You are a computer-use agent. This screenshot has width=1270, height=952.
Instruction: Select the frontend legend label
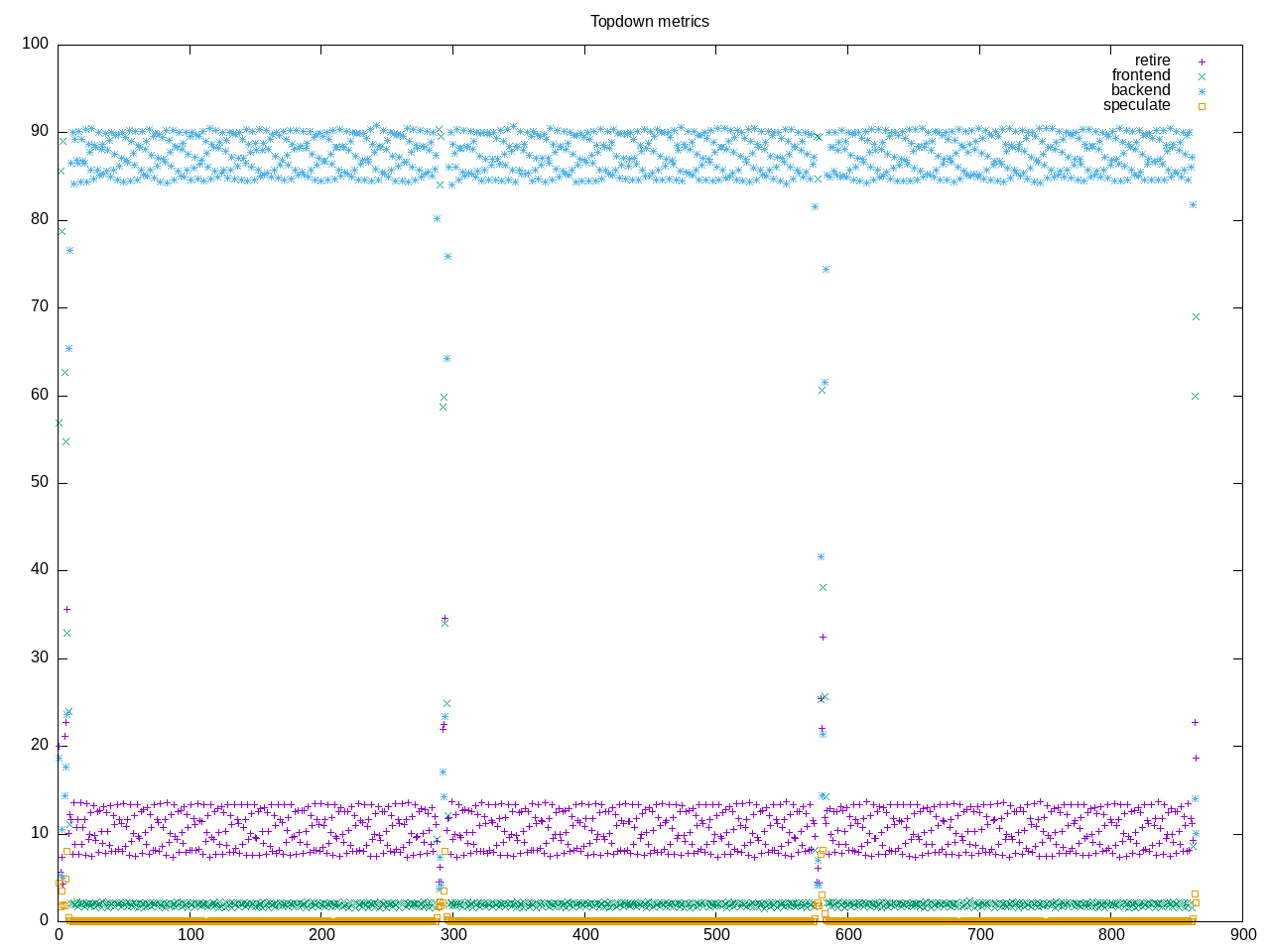pyautogui.click(x=1140, y=75)
